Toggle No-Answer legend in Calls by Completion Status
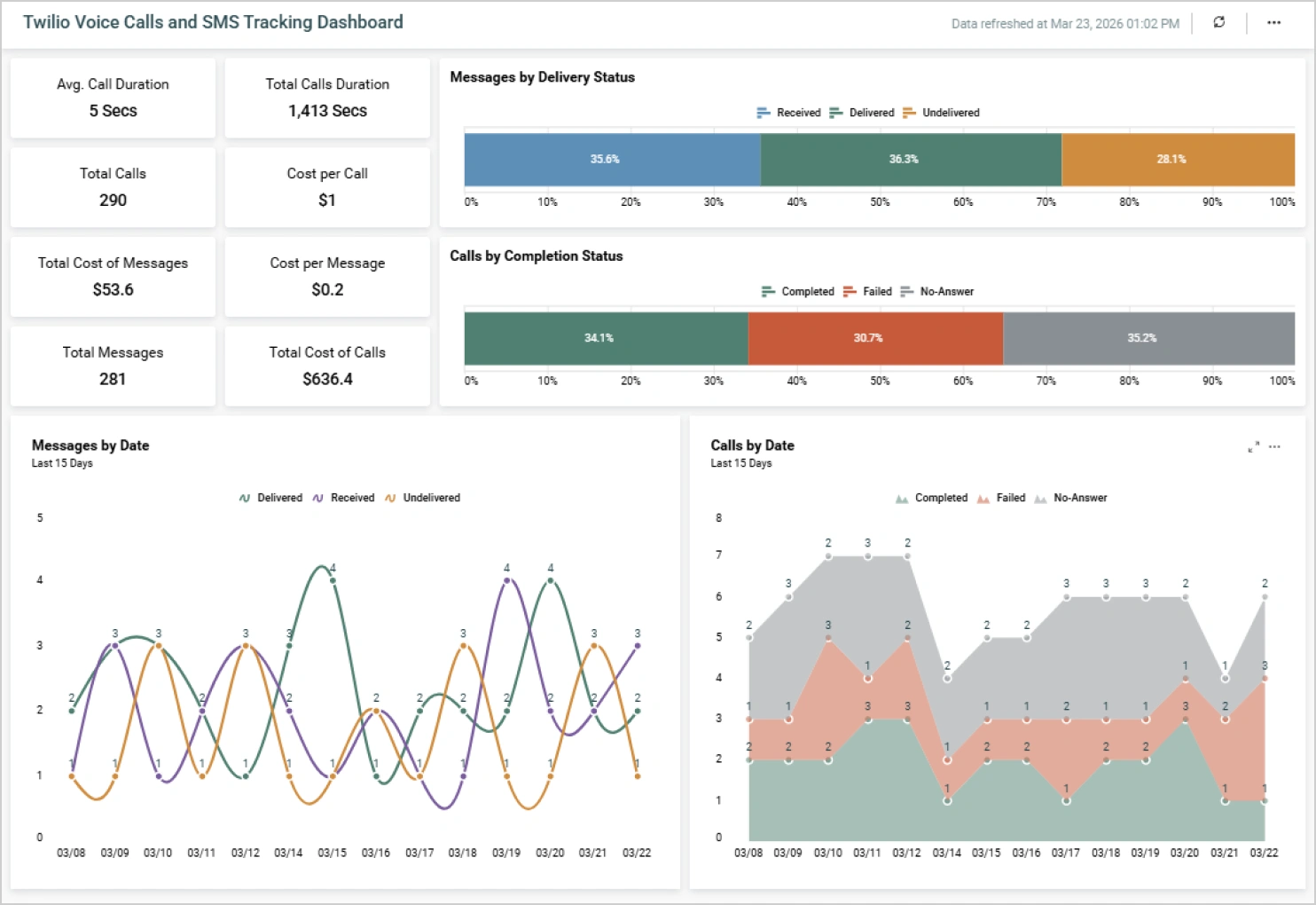The image size is (1316, 905). 936,291
